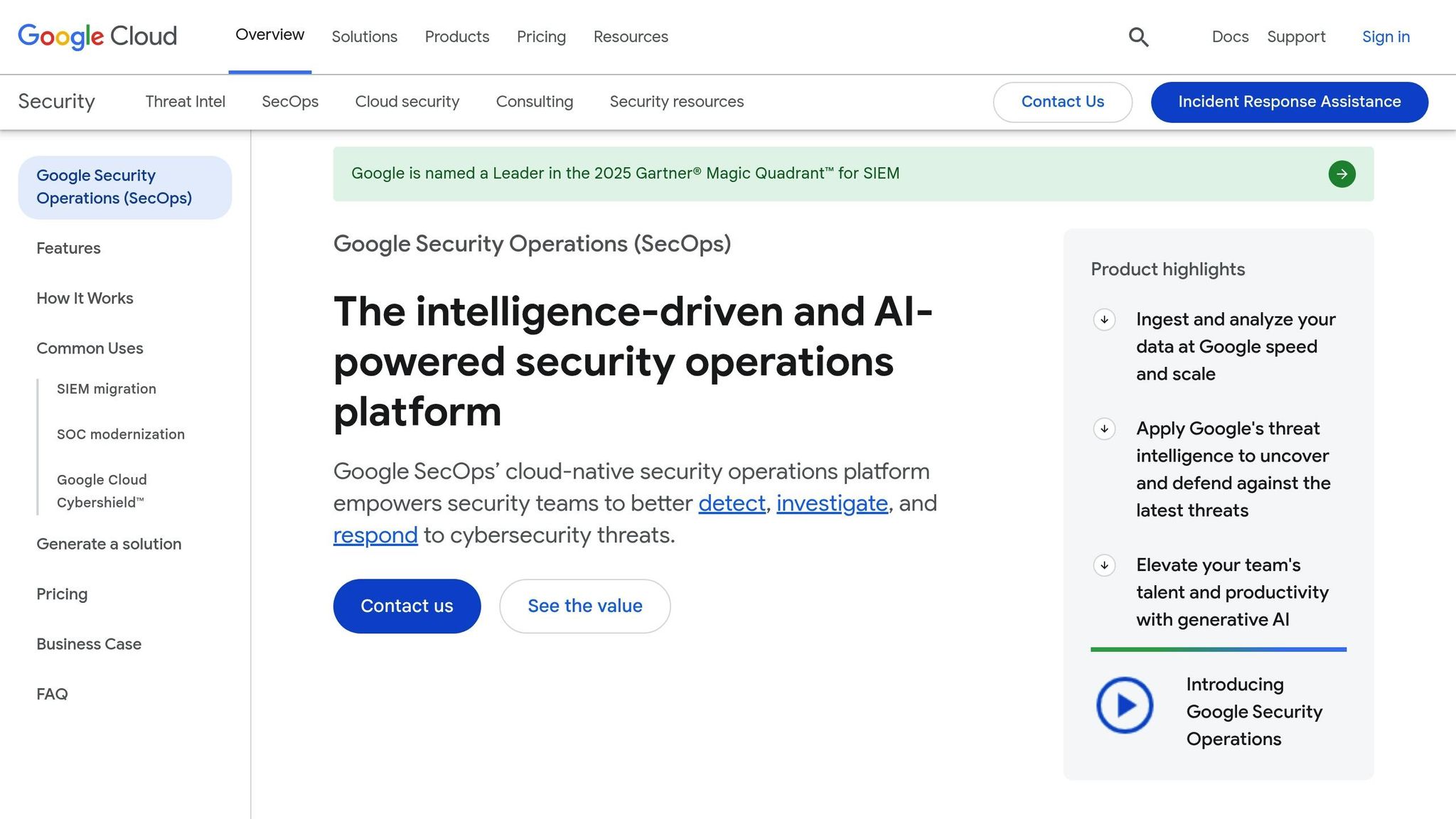This screenshot has height=819, width=1456.
Task: Click the Sign in option
Action: click(x=1385, y=37)
